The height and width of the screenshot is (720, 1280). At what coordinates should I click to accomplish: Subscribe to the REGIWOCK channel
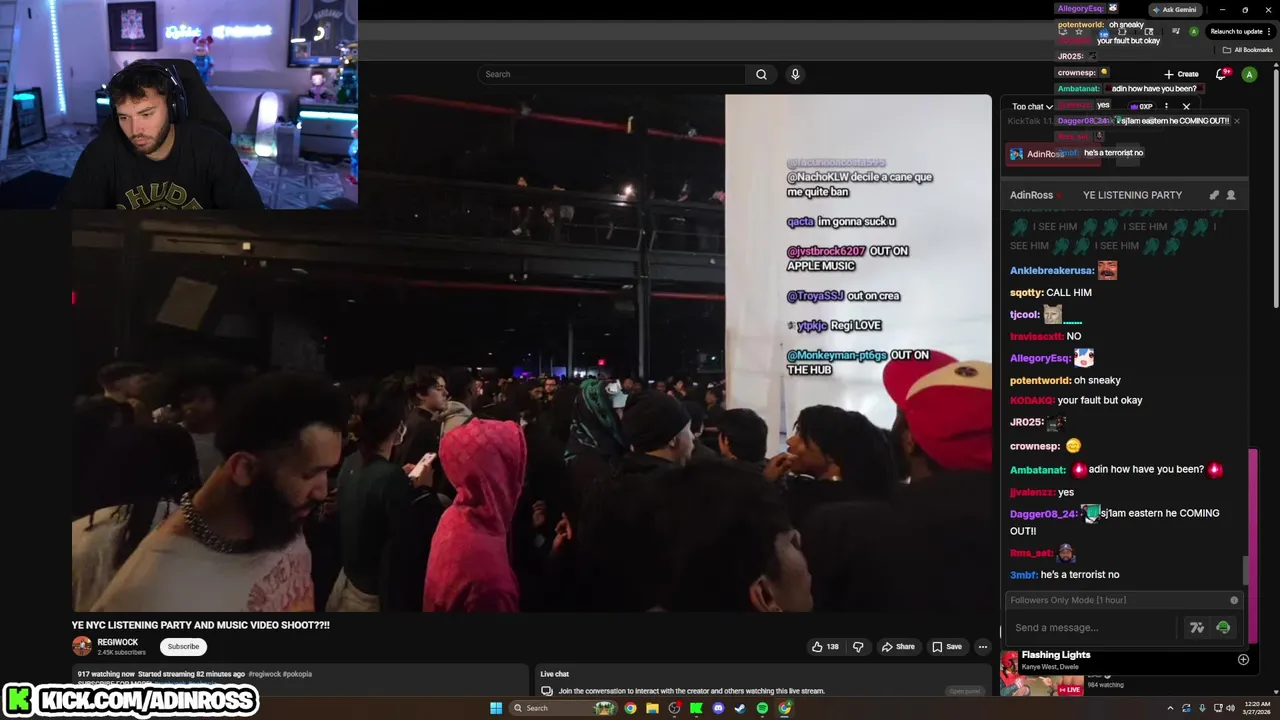click(x=183, y=647)
